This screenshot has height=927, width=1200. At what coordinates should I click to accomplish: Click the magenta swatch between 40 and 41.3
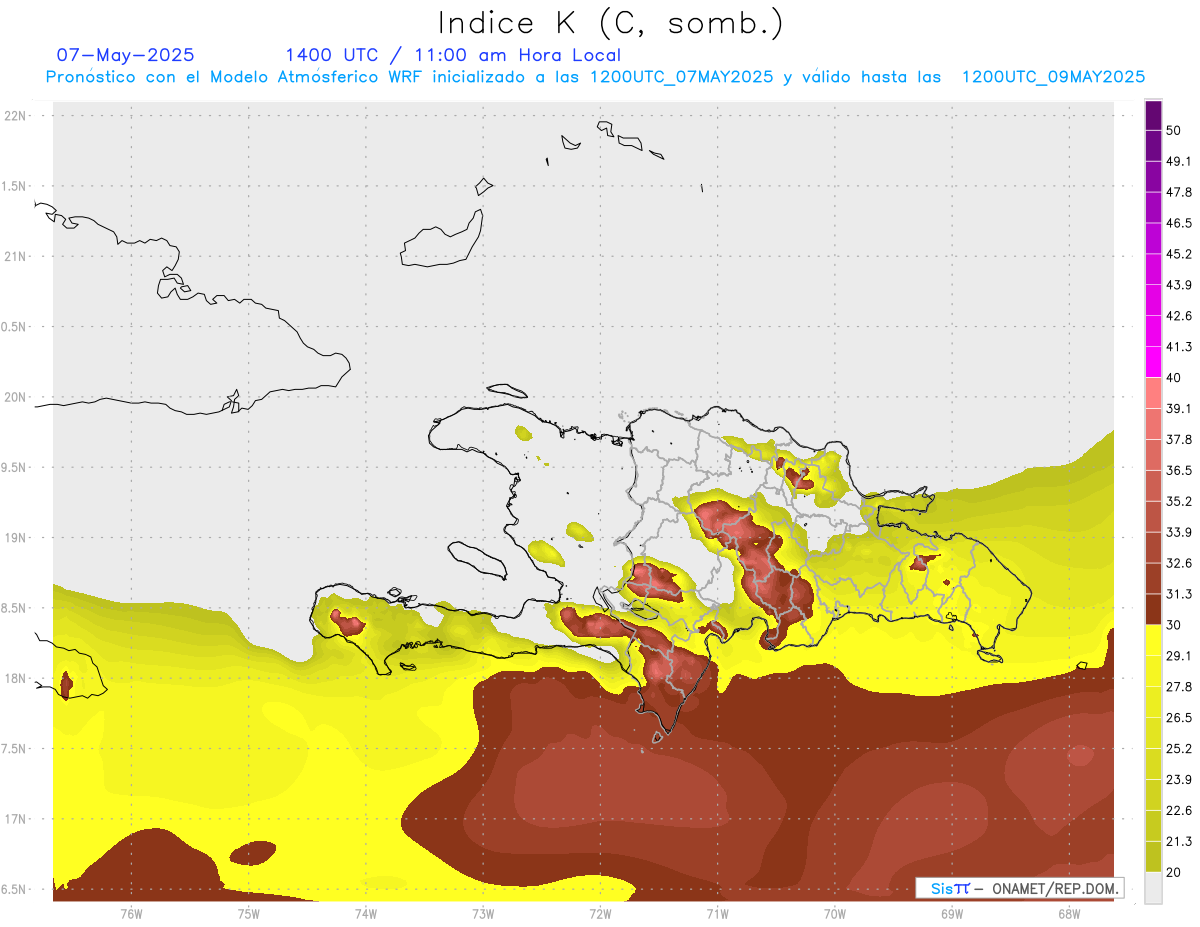click(x=1153, y=363)
